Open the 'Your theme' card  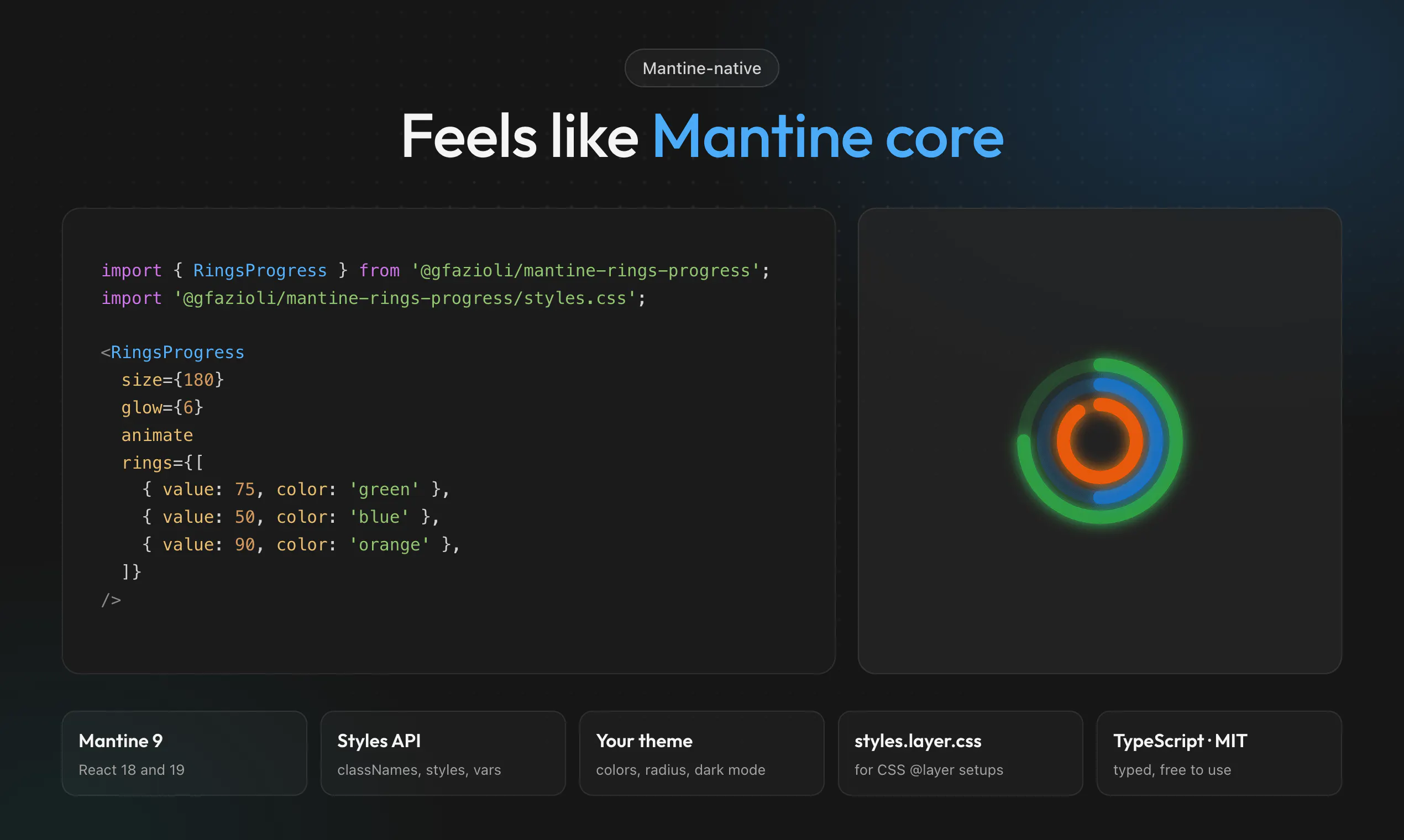701,753
